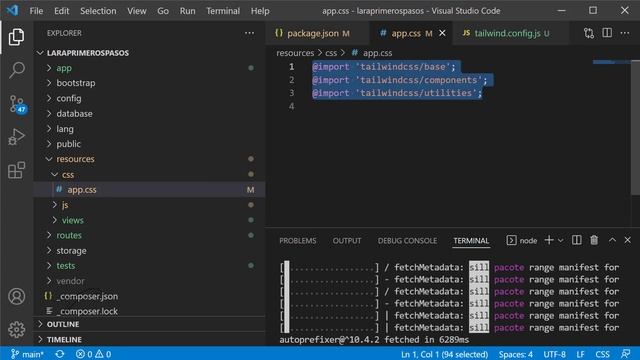Click the VS Code logo icon
Viewport: 640px width, 360px height.
(x=12, y=10)
